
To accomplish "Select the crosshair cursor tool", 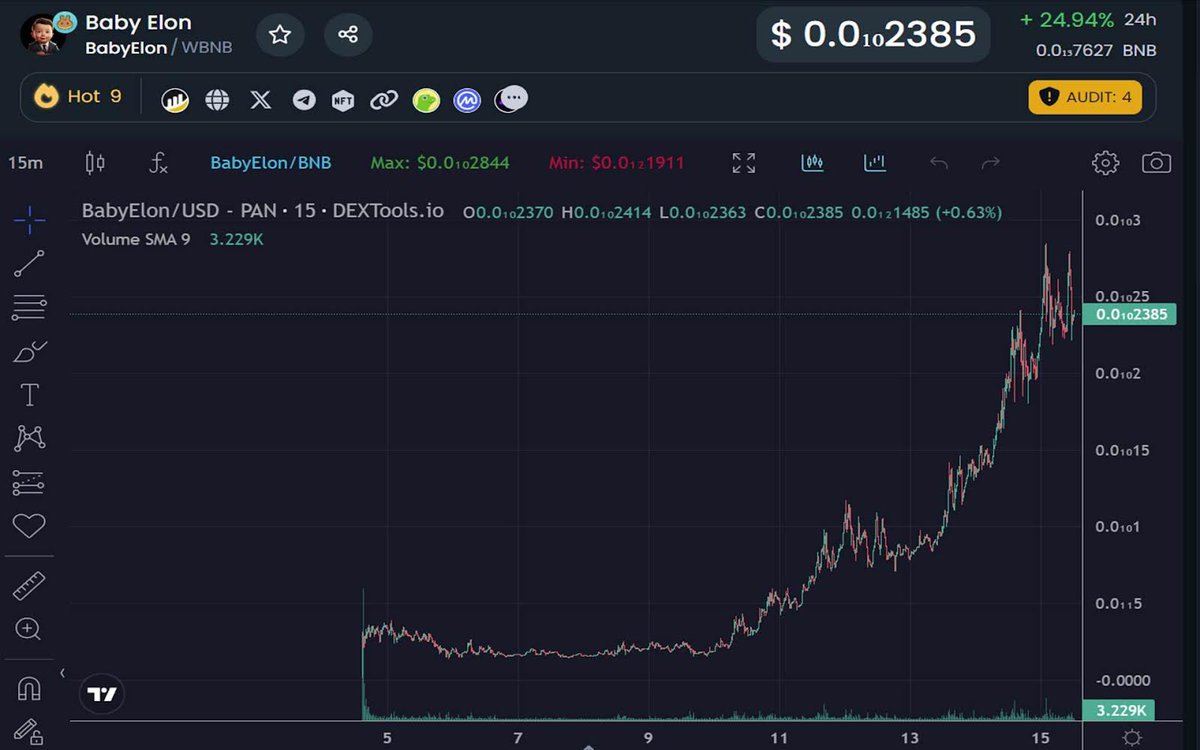I will [29, 219].
